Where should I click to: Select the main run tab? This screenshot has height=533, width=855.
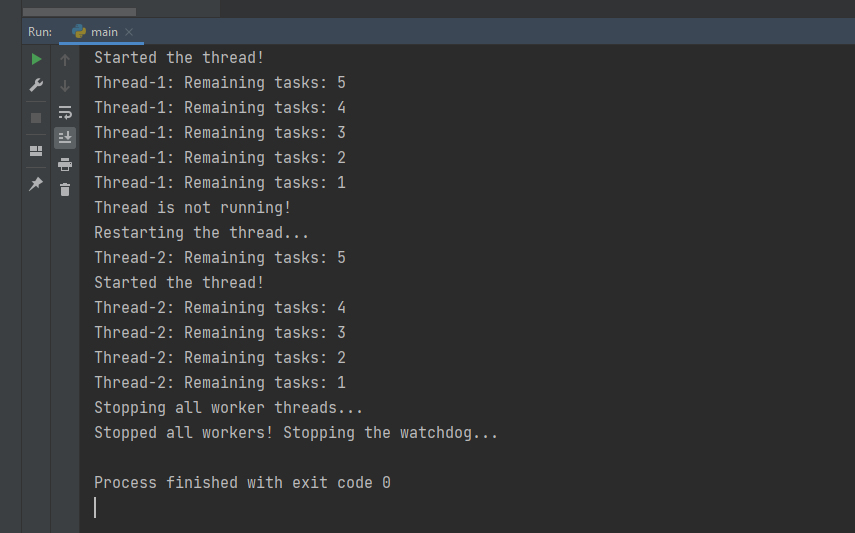104,32
